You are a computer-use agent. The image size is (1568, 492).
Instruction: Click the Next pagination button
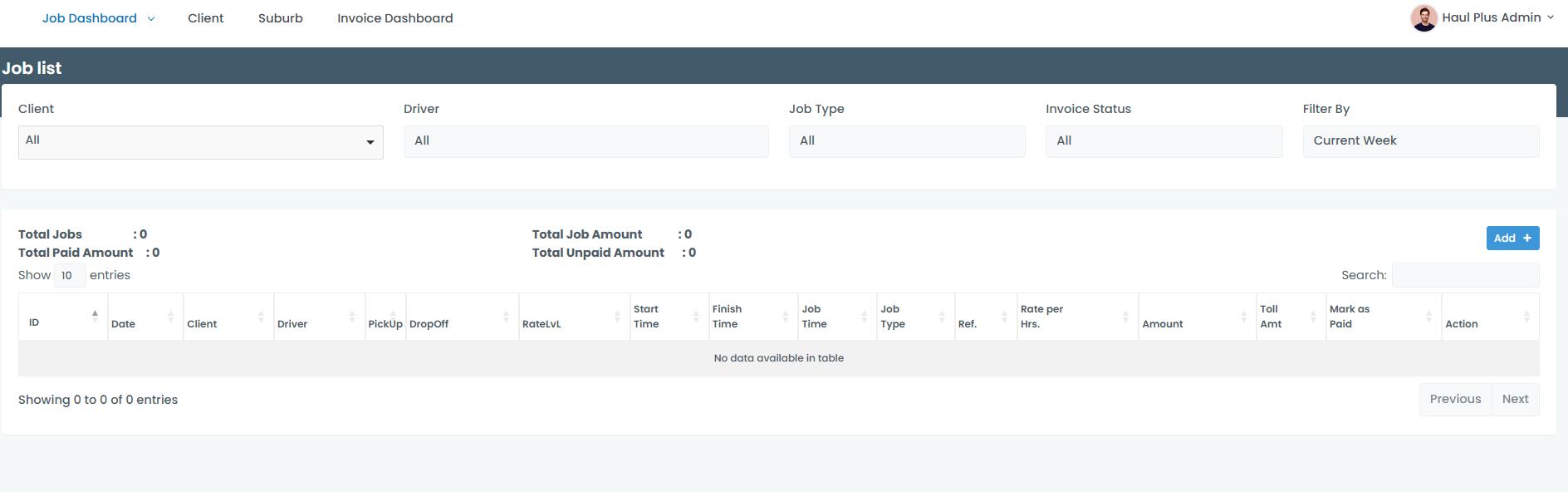click(1515, 400)
